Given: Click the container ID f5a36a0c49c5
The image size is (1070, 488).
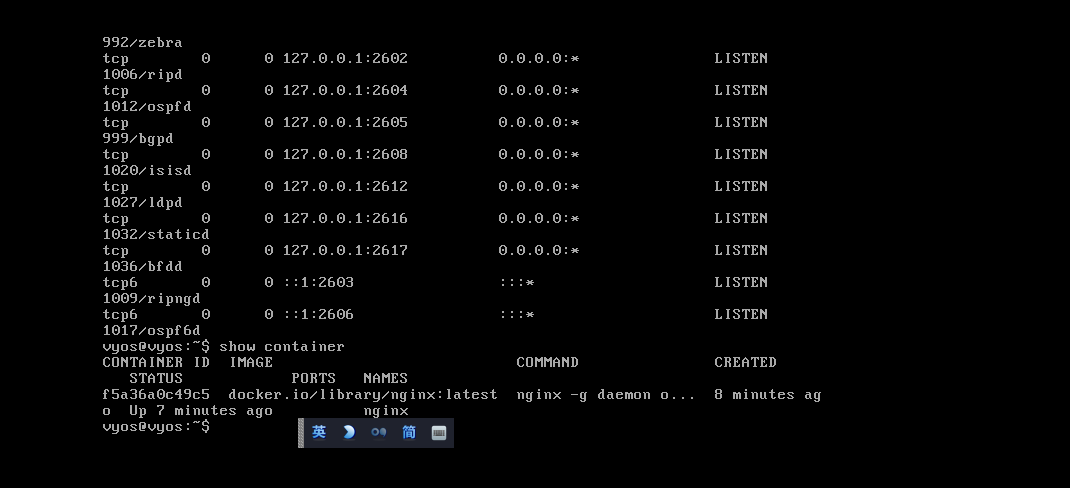Looking at the screenshot, I should pos(156,394).
